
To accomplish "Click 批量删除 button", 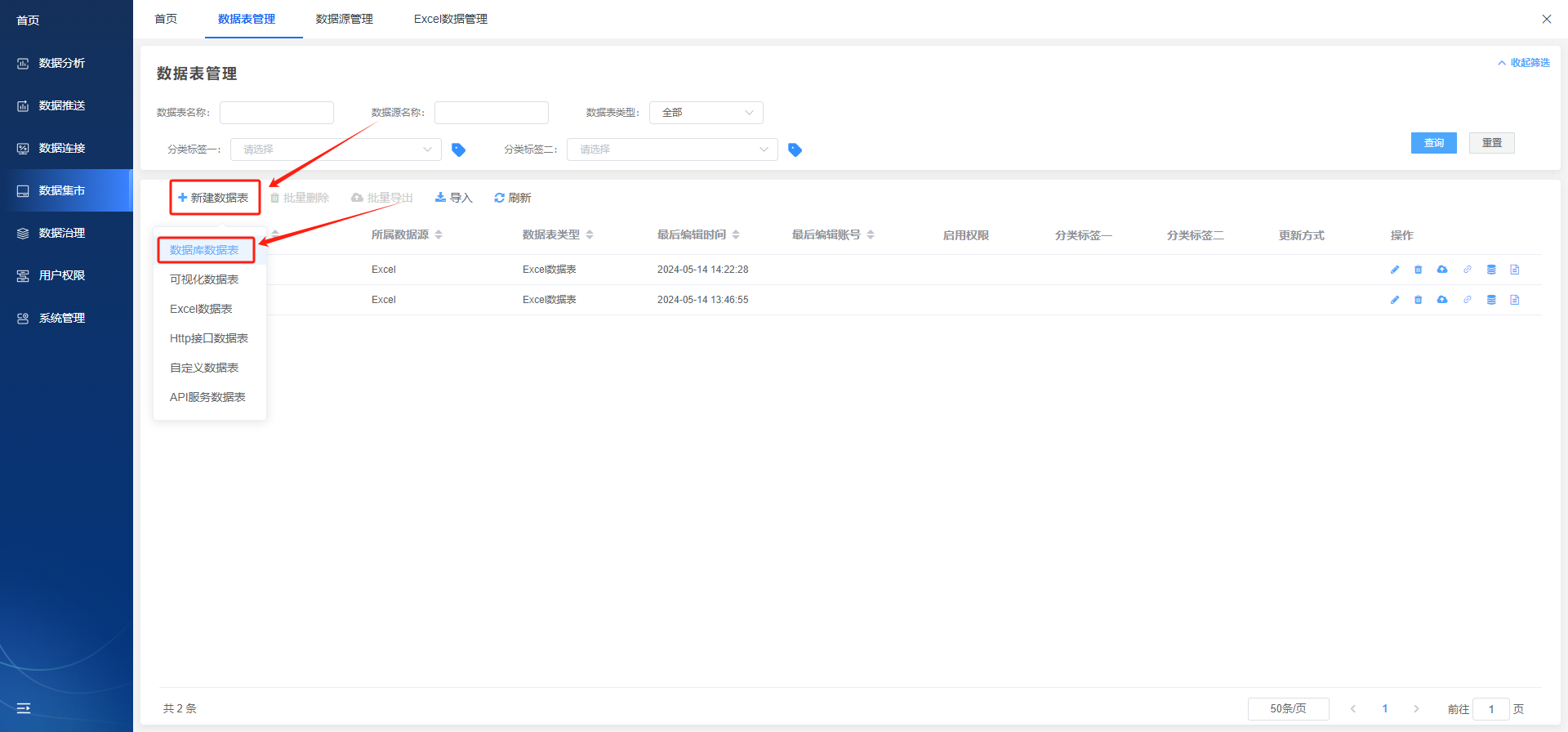I will (x=300, y=198).
